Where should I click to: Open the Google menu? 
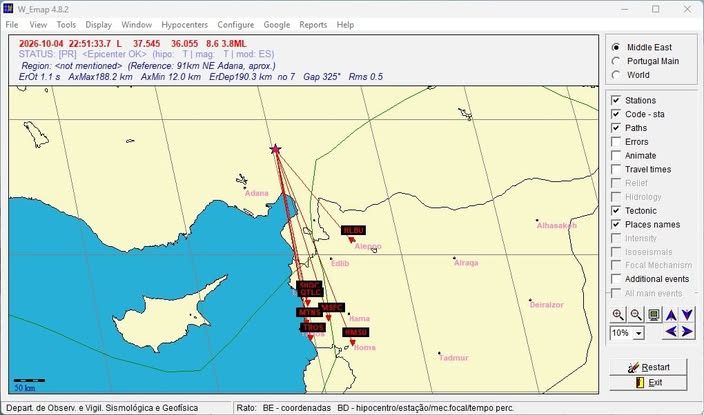[277, 25]
